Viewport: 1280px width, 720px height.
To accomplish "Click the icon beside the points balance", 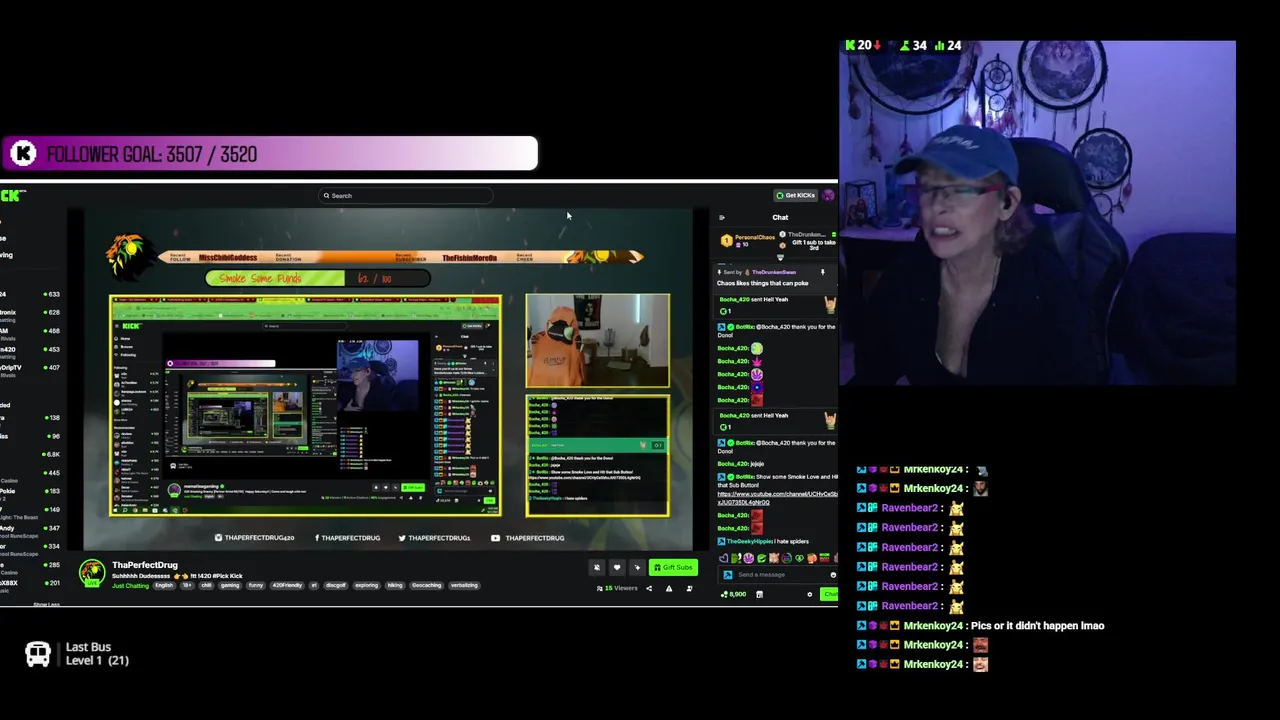I will (759, 594).
